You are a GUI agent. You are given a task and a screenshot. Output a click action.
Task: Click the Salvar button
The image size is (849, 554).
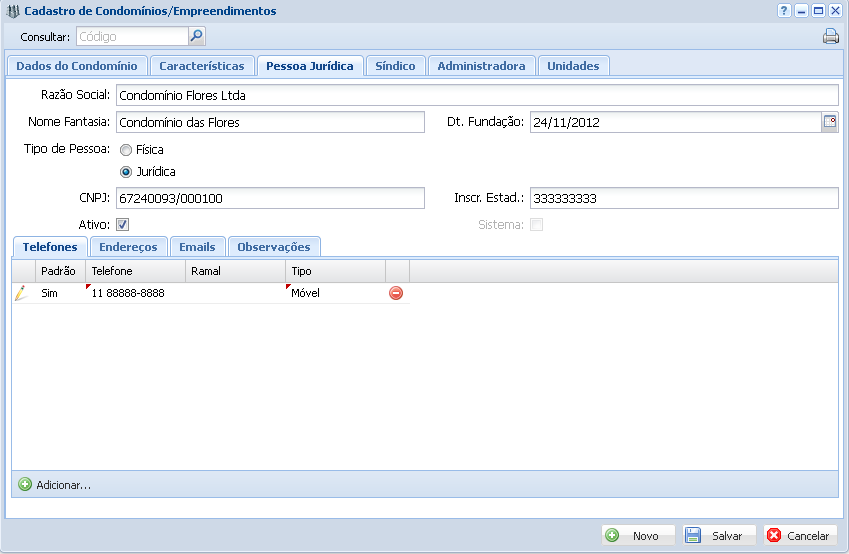pyautogui.click(x=719, y=536)
